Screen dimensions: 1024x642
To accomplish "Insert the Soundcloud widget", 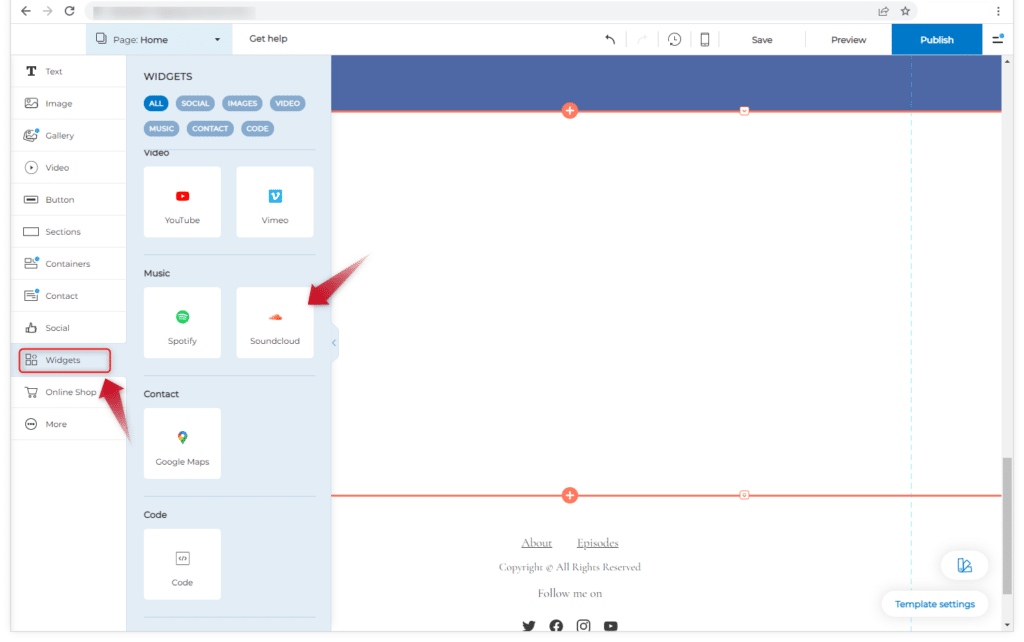I will (275, 323).
